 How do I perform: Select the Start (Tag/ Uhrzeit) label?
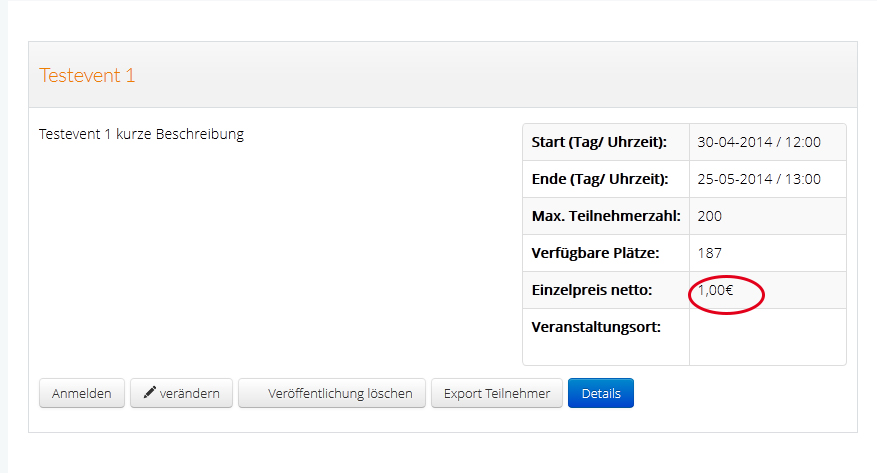pos(599,142)
